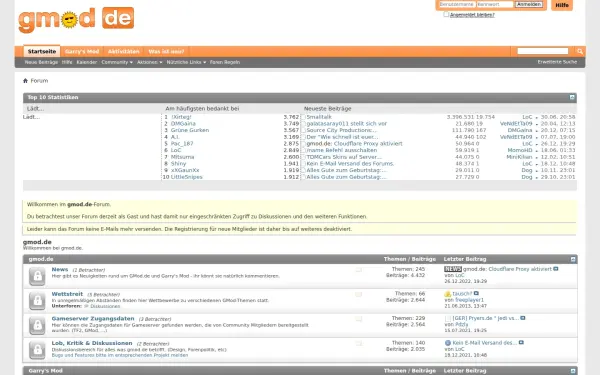Screen dimensions: 600x375
Task: Toggle the Angemeldet bleiben checkbox
Action: (x=446, y=14)
